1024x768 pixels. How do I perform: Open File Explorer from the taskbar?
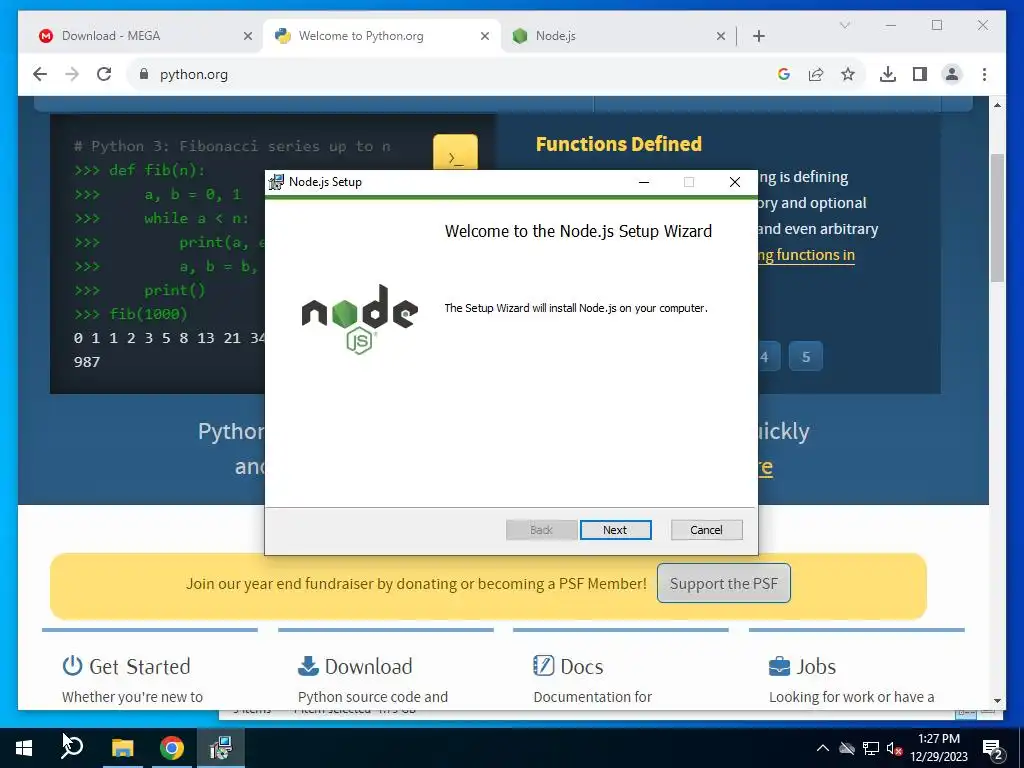point(122,748)
